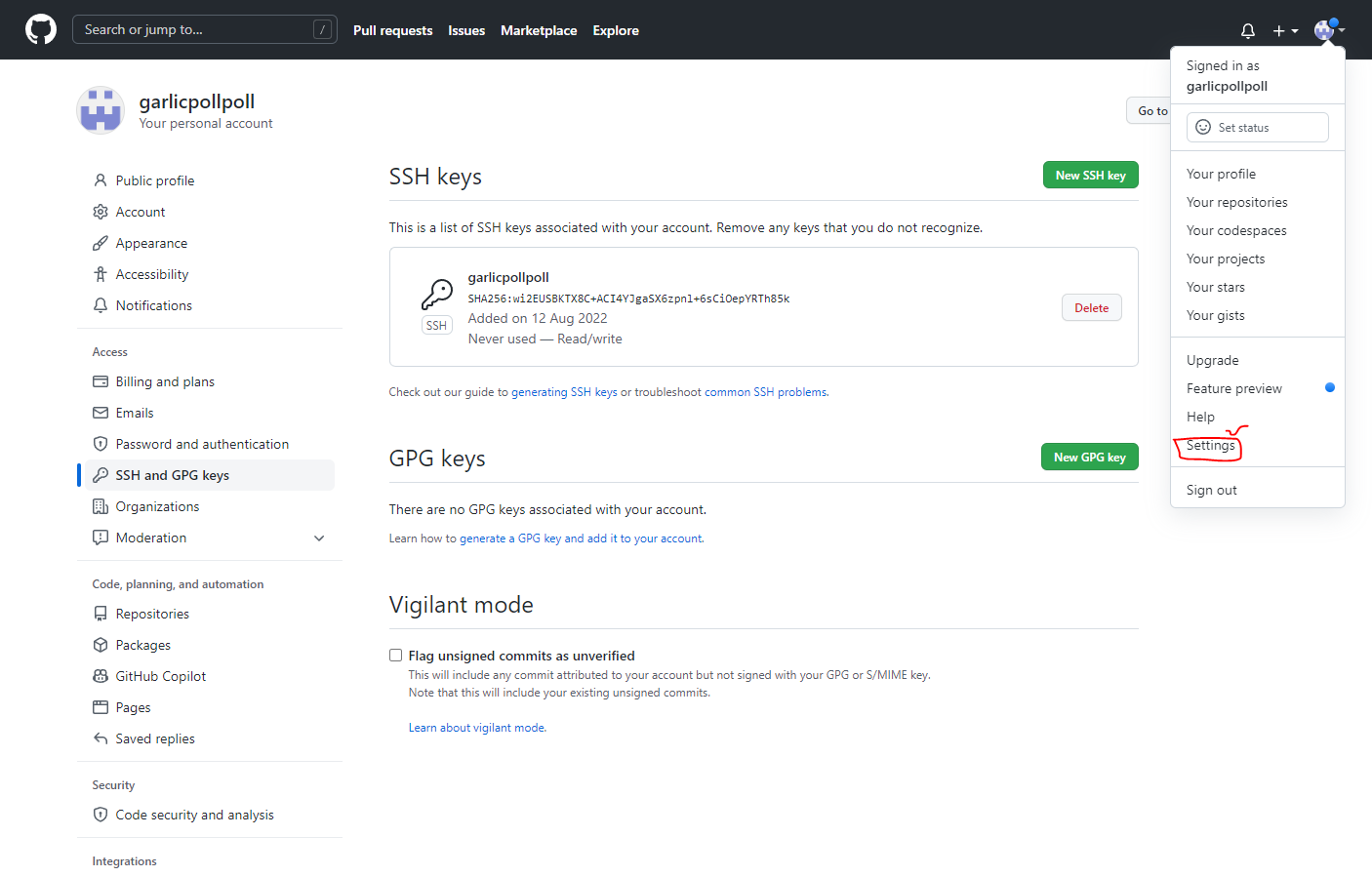1372x877 pixels.
Task: Click the report icon beside Moderation
Action: (x=101, y=538)
